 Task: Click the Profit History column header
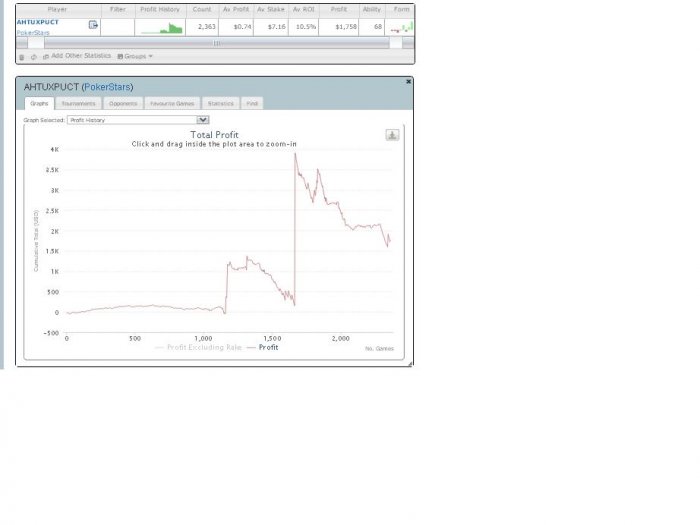tap(160, 9)
